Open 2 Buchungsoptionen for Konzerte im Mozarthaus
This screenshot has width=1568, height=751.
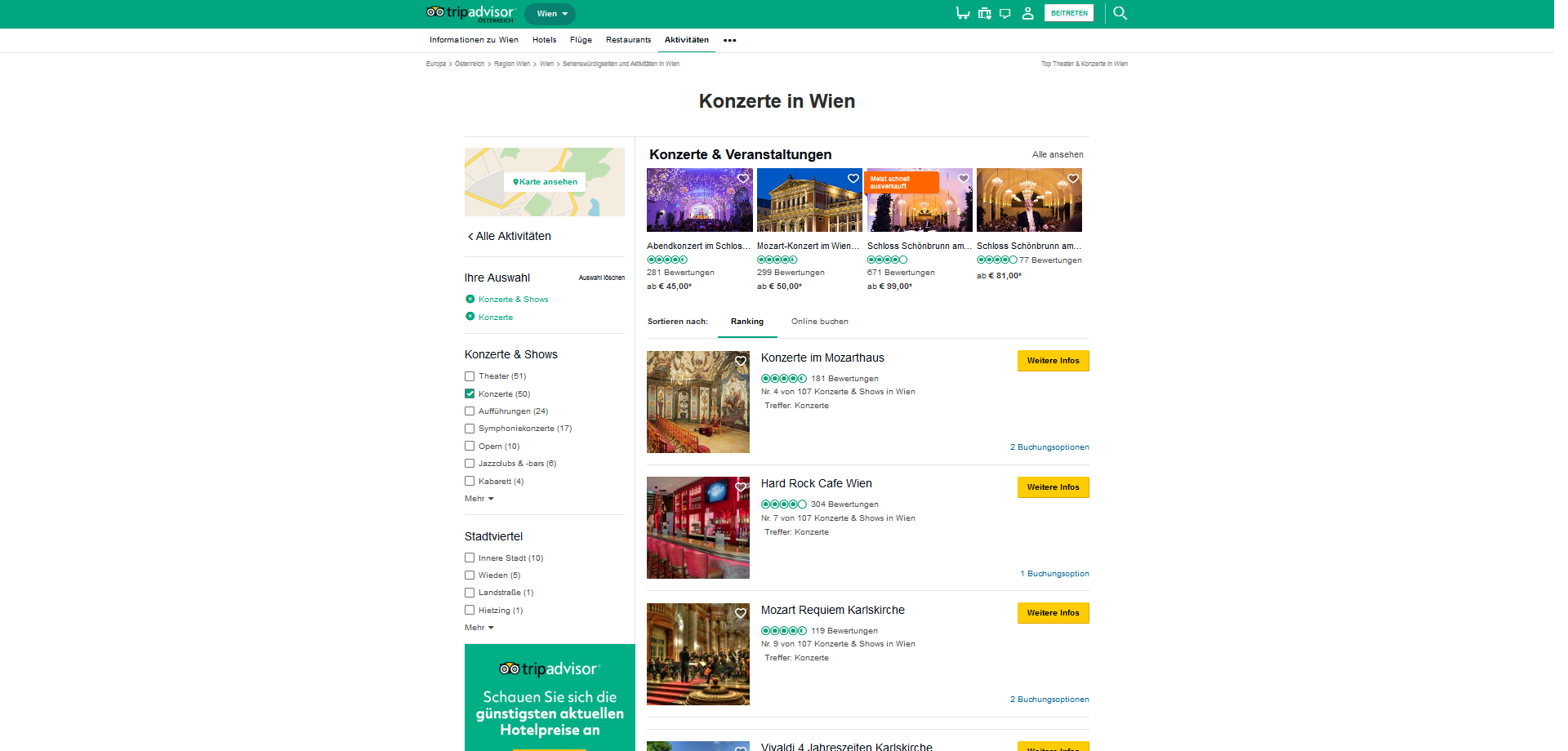(x=1049, y=447)
